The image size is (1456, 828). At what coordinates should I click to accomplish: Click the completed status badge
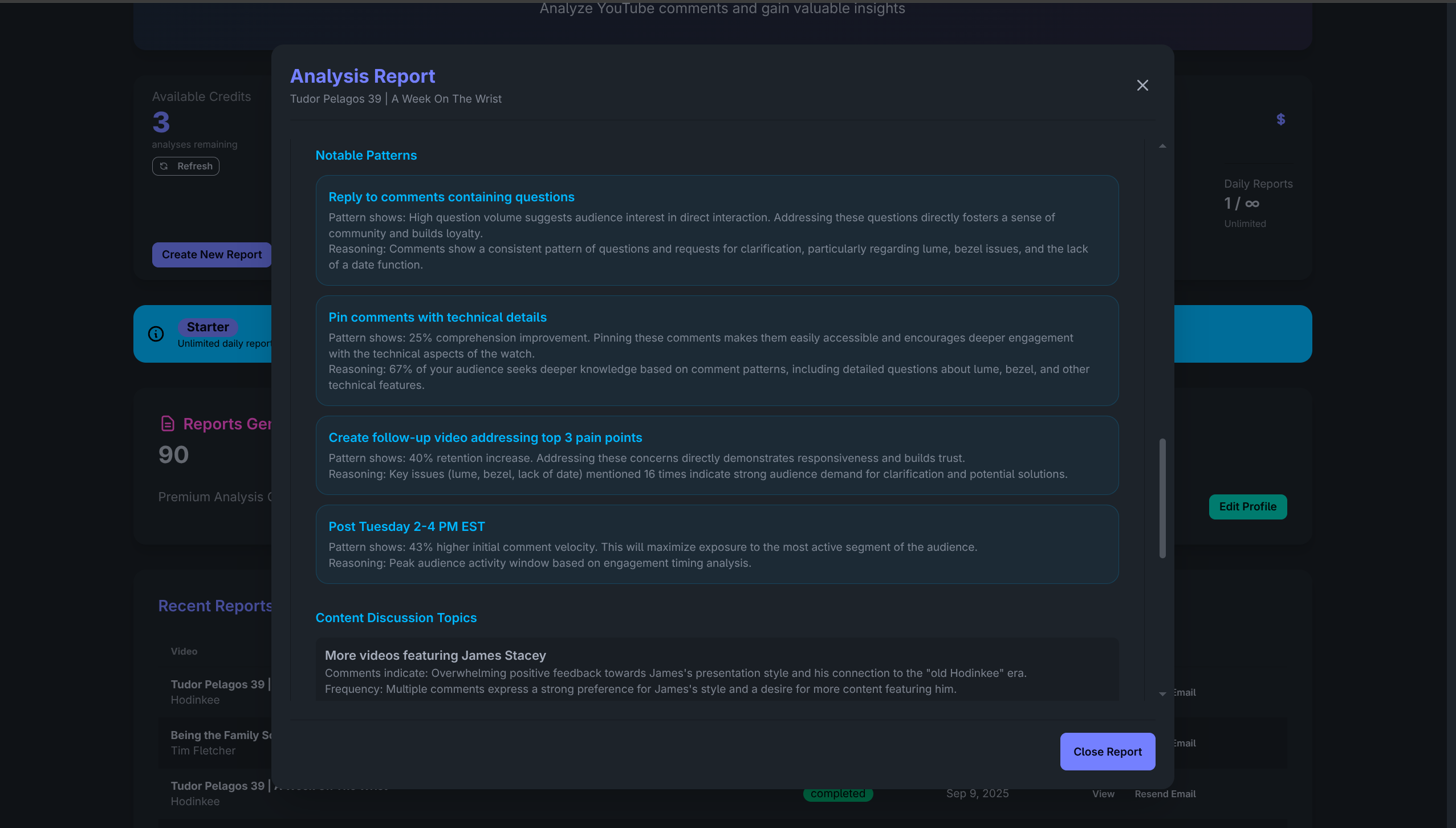pyautogui.click(x=837, y=793)
